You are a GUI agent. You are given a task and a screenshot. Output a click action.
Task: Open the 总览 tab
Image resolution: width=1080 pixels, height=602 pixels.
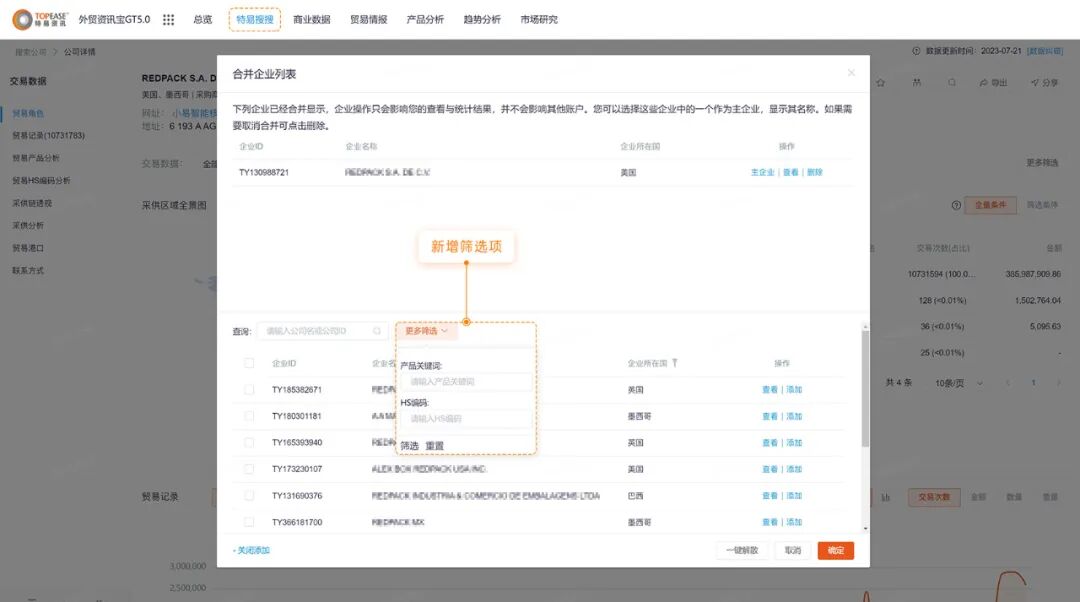(x=202, y=19)
